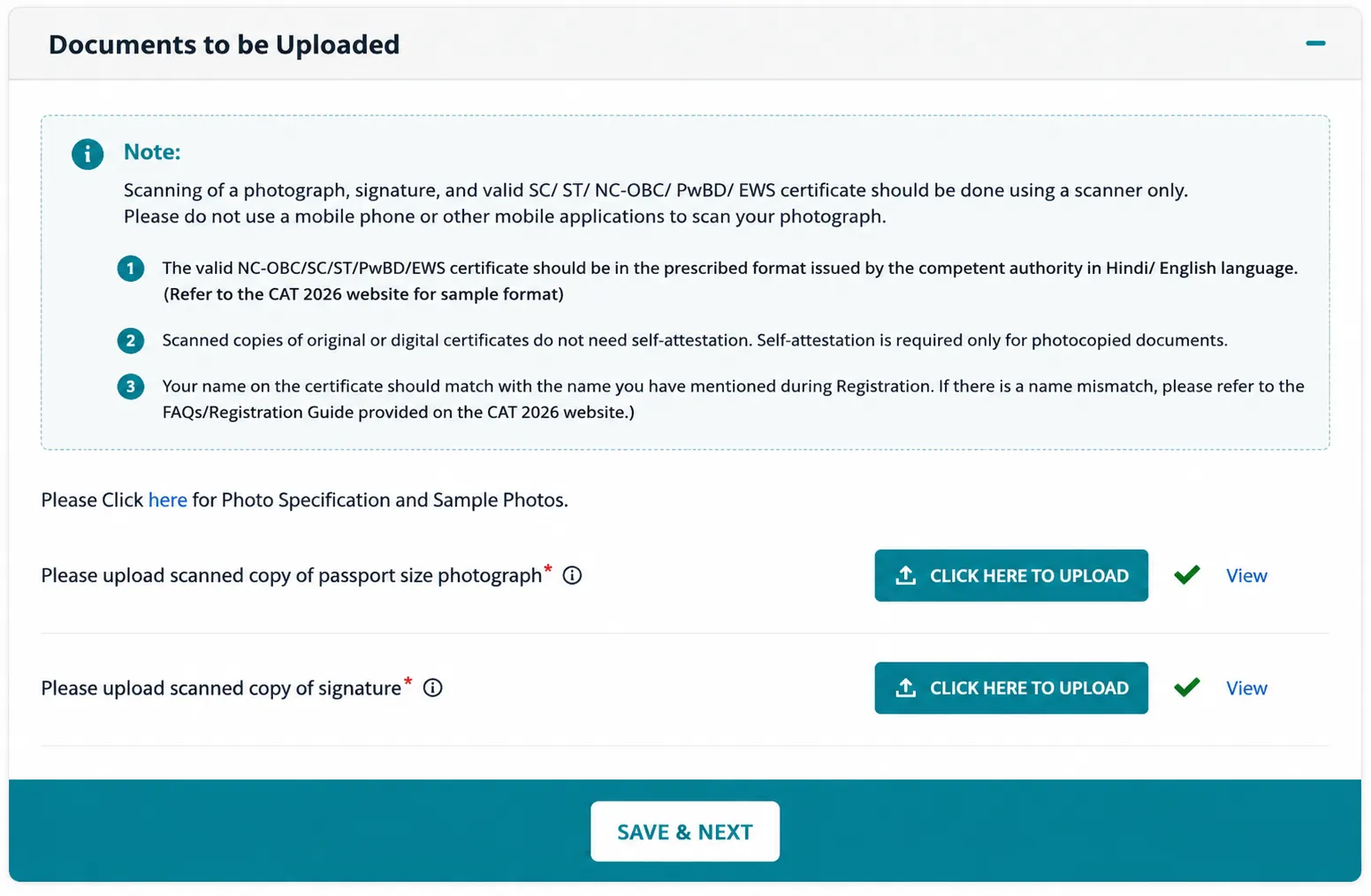1371x896 pixels.
Task: Click the Documents to be Uploaded heading
Action: [224, 44]
